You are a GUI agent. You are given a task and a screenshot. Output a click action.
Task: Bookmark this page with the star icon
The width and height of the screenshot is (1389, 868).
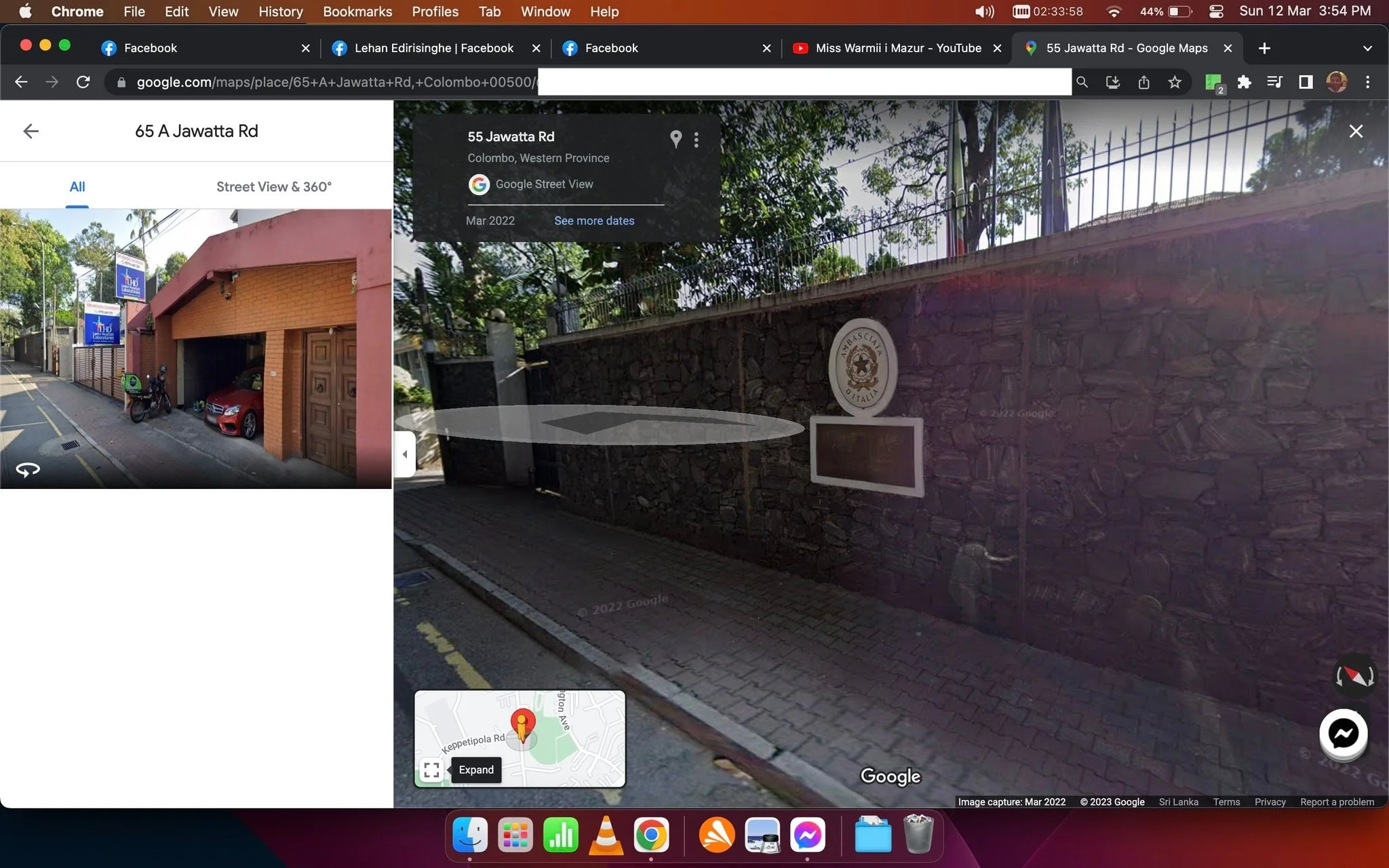pos(1175,82)
